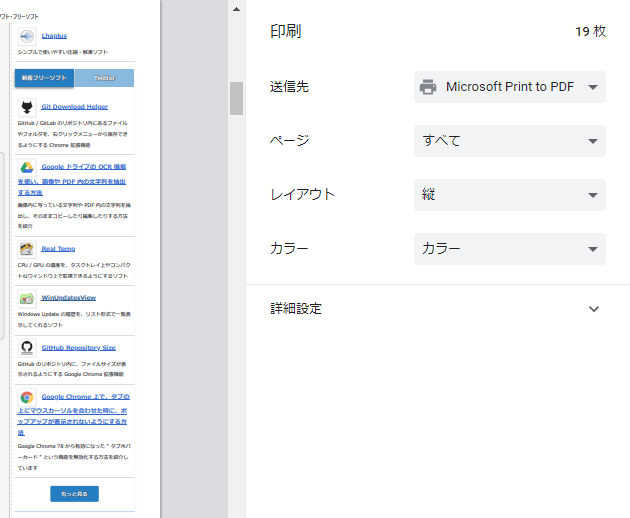
Task: Open the ページ dropdown showing すべて
Action: pyautogui.click(x=509, y=141)
